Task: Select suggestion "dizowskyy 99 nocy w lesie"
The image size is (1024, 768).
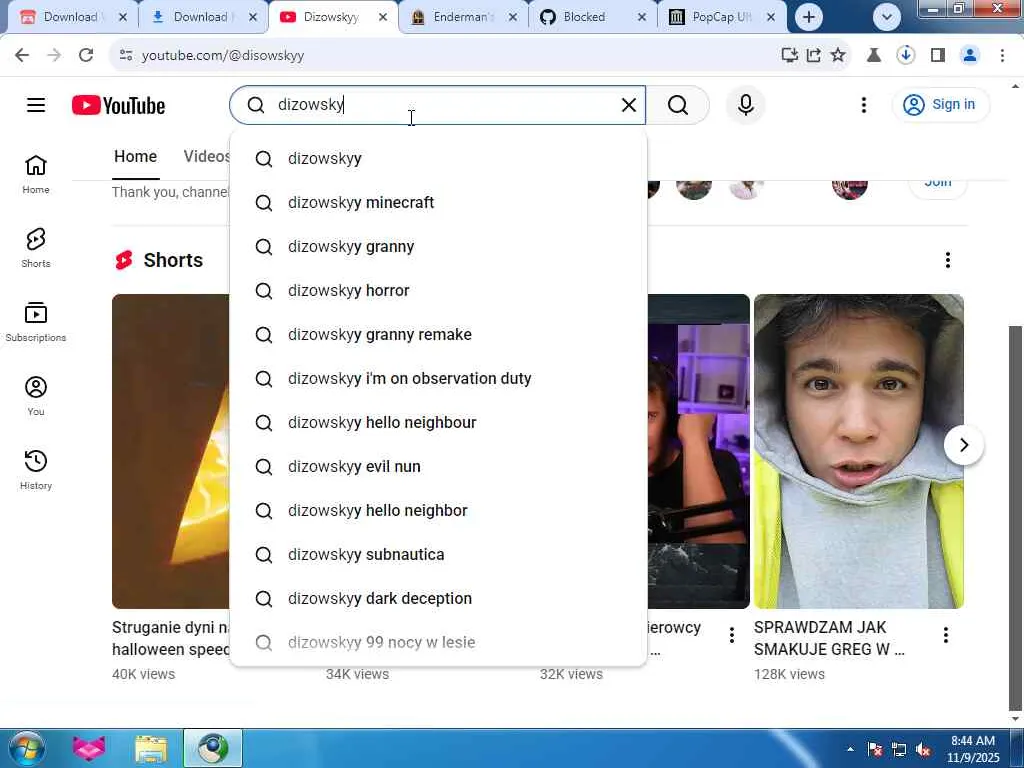Action: 438,642
